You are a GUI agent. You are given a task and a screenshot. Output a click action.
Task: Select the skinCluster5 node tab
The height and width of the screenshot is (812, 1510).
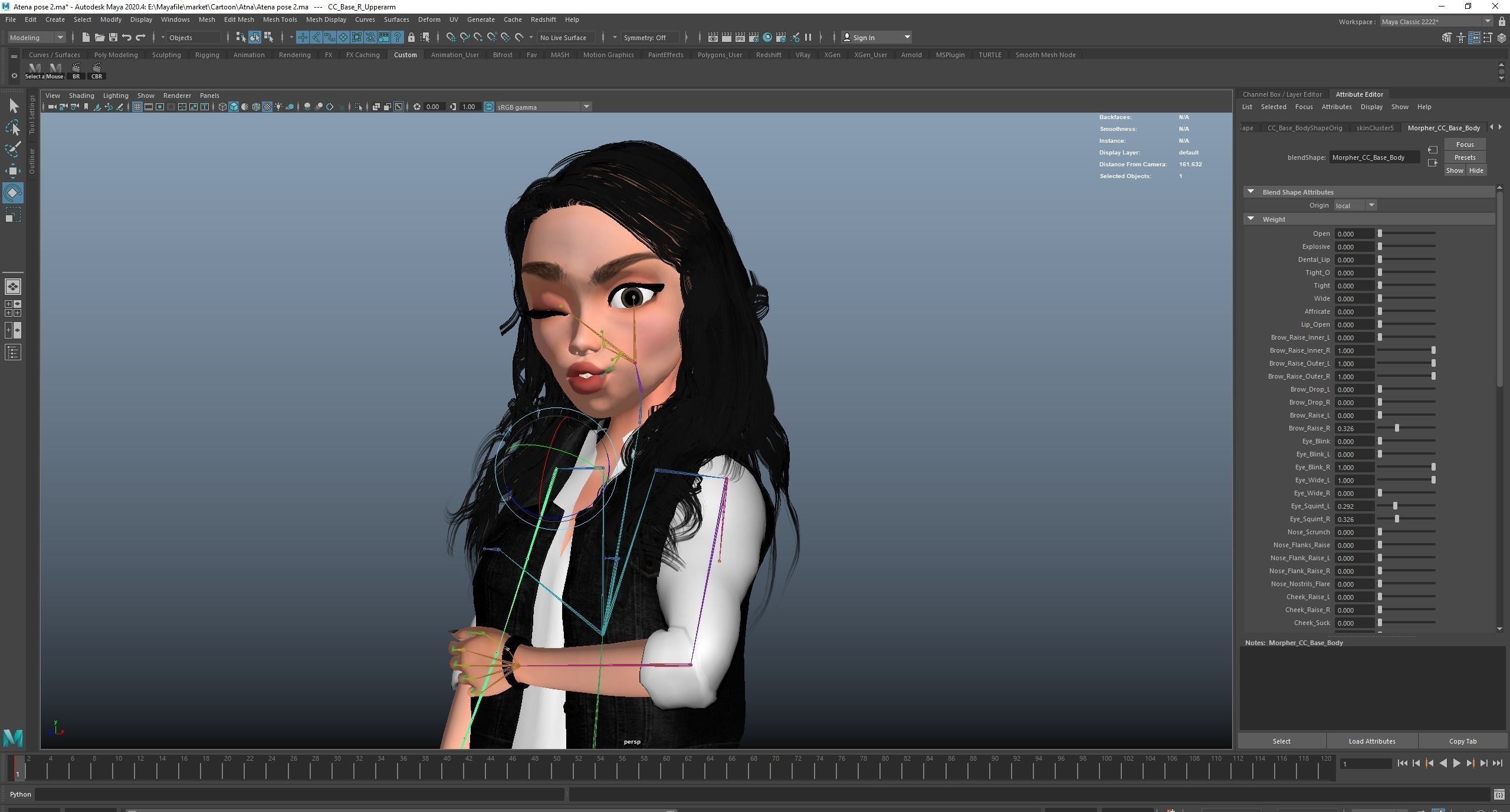[x=1375, y=128]
